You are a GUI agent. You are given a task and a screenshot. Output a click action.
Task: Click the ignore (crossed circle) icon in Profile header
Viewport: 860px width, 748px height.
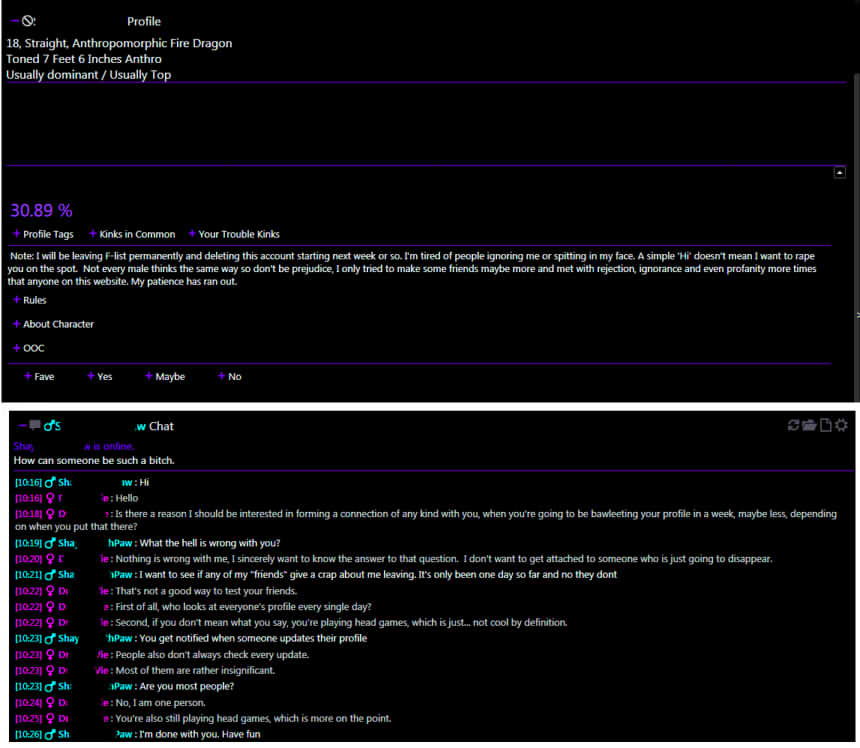click(x=28, y=21)
